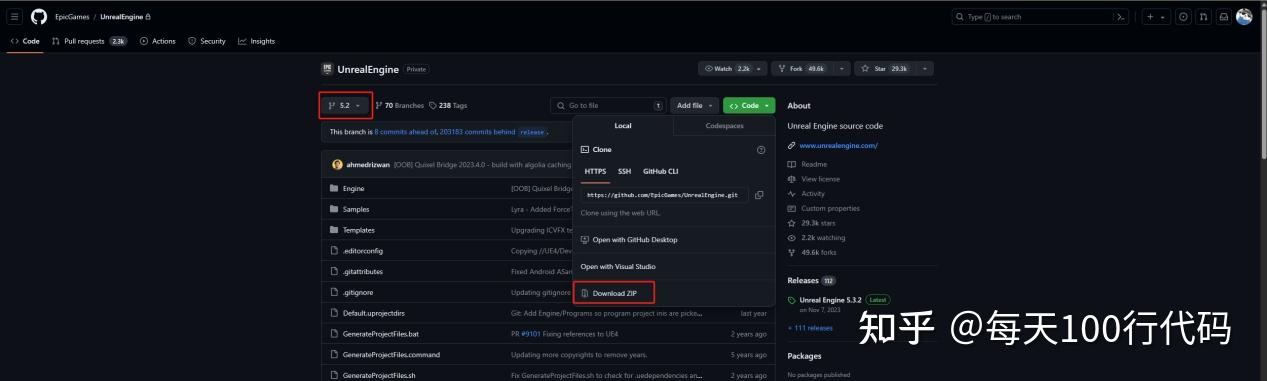
Task: Copy the HTTPS clone URL
Action: click(x=759, y=195)
